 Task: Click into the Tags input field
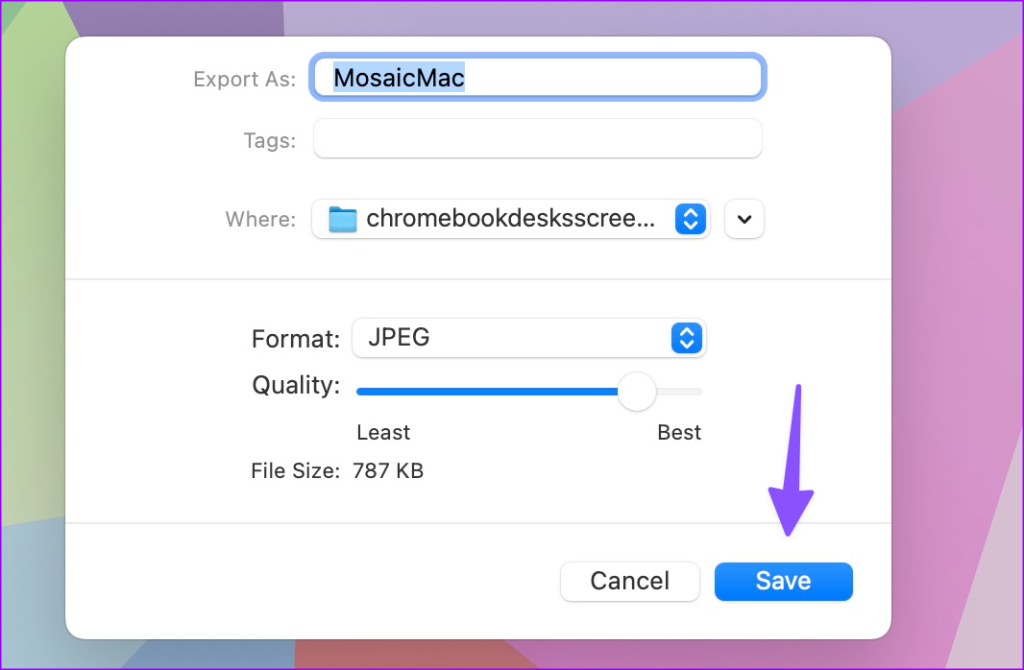538,139
